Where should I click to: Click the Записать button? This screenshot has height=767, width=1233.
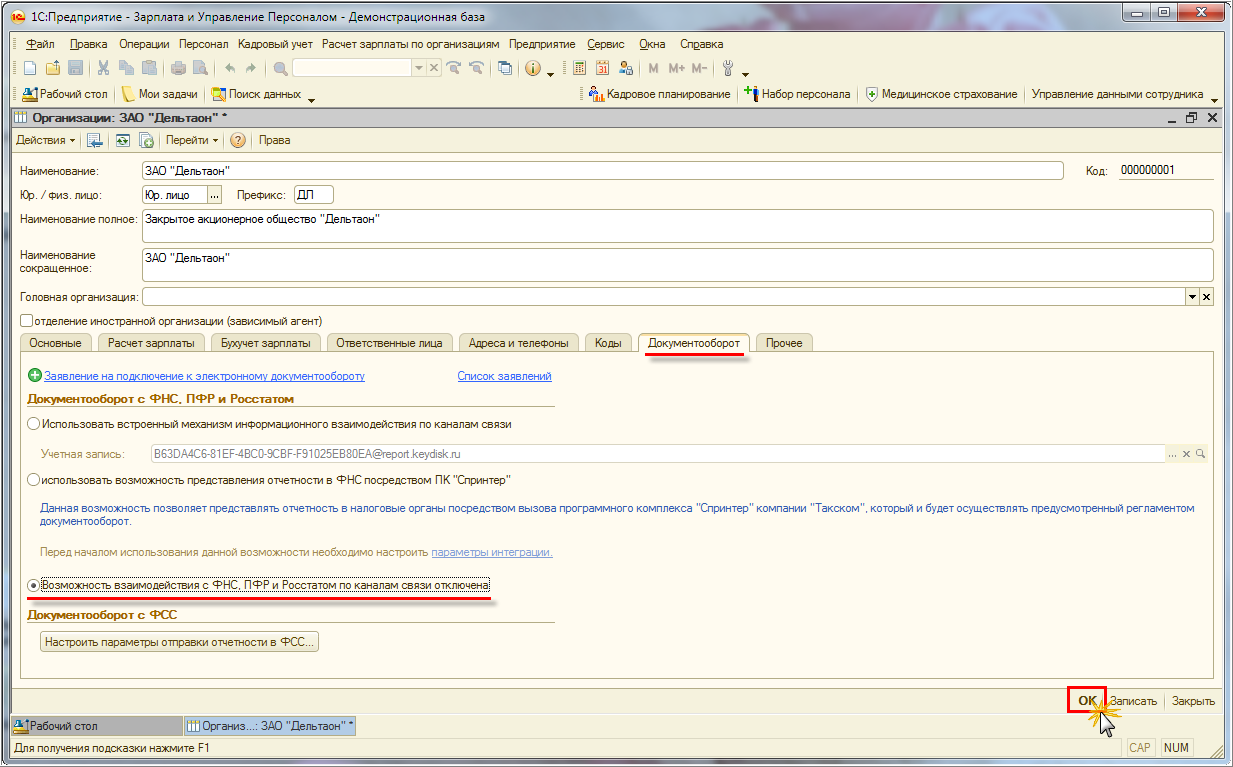pyautogui.click(x=1133, y=701)
